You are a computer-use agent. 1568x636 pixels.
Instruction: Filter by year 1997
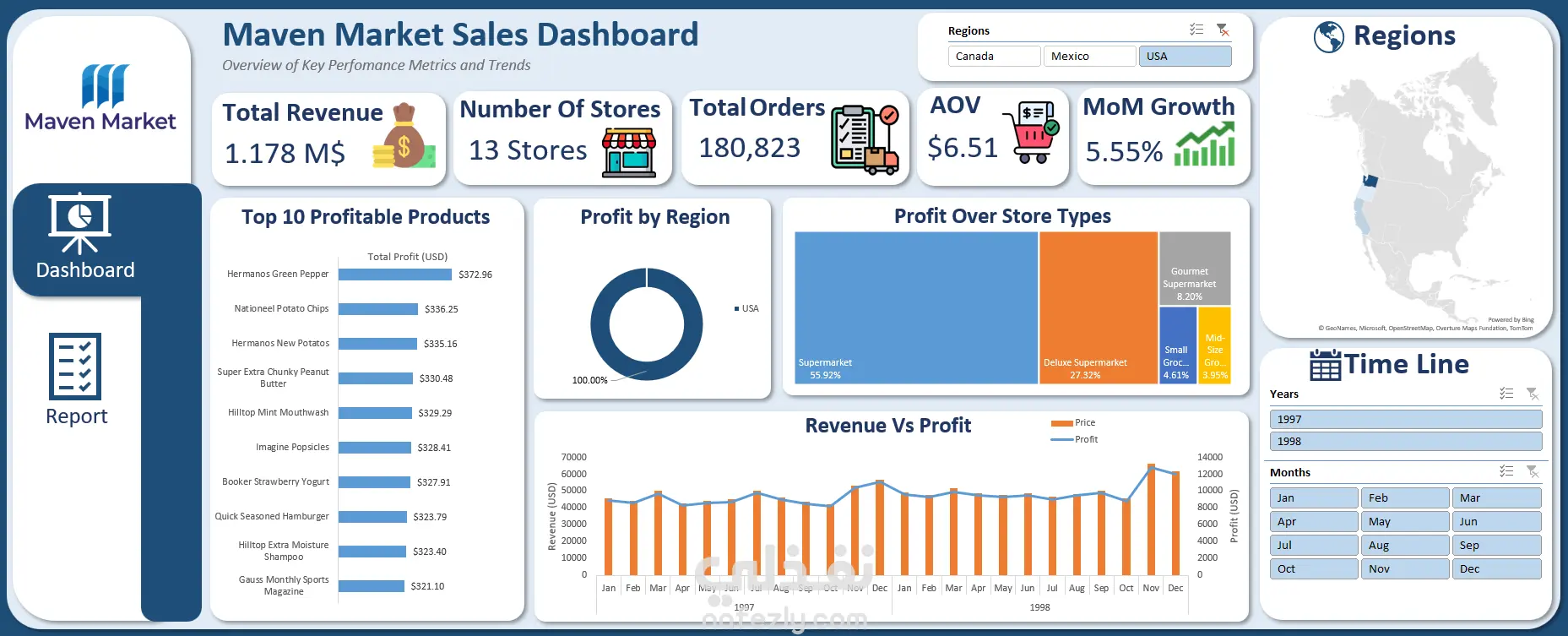(1406, 419)
